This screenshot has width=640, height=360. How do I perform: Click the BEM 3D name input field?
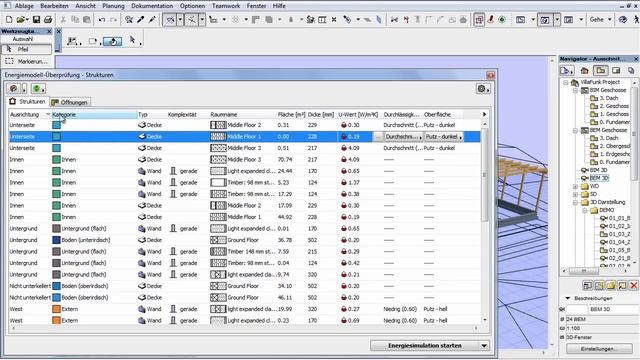point(613,309)
